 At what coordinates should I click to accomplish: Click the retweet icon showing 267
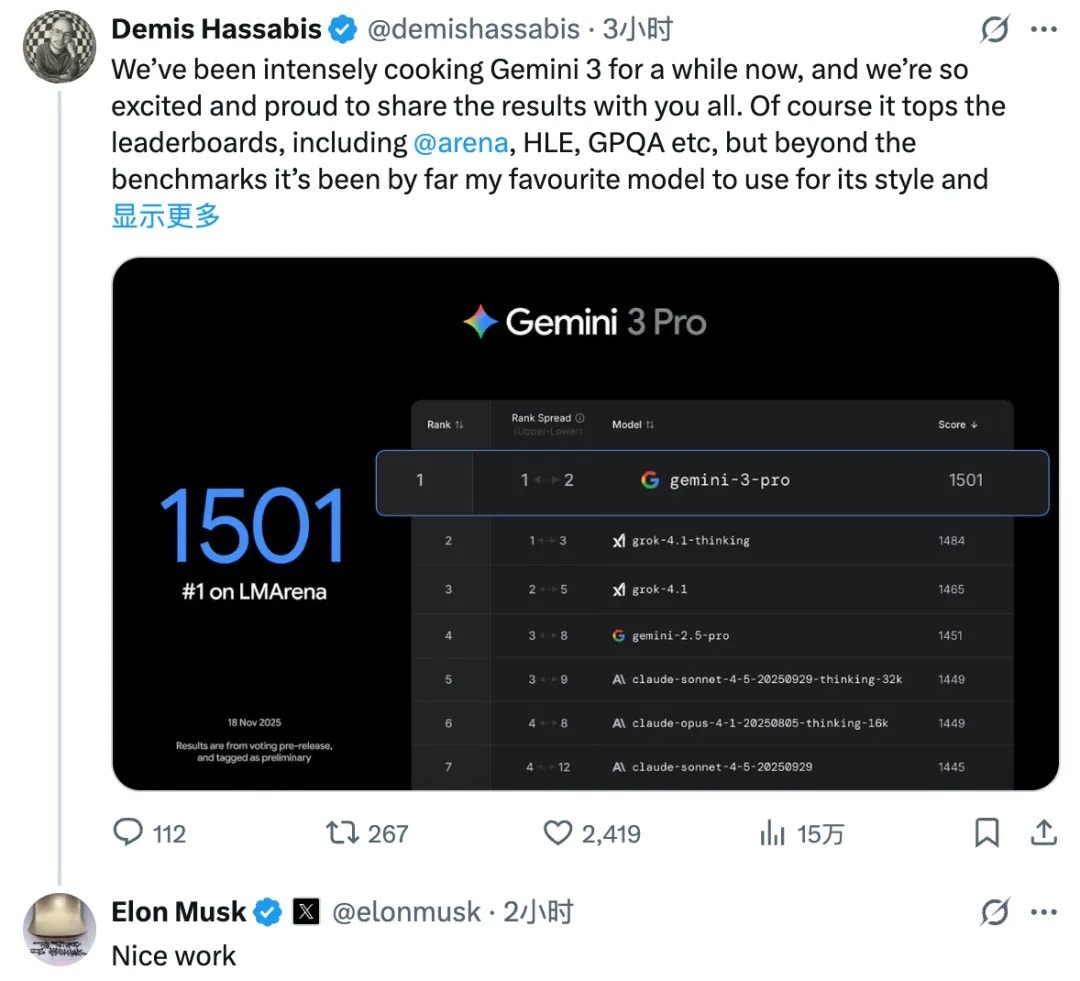pyautogui.click(x=345, y=832)
